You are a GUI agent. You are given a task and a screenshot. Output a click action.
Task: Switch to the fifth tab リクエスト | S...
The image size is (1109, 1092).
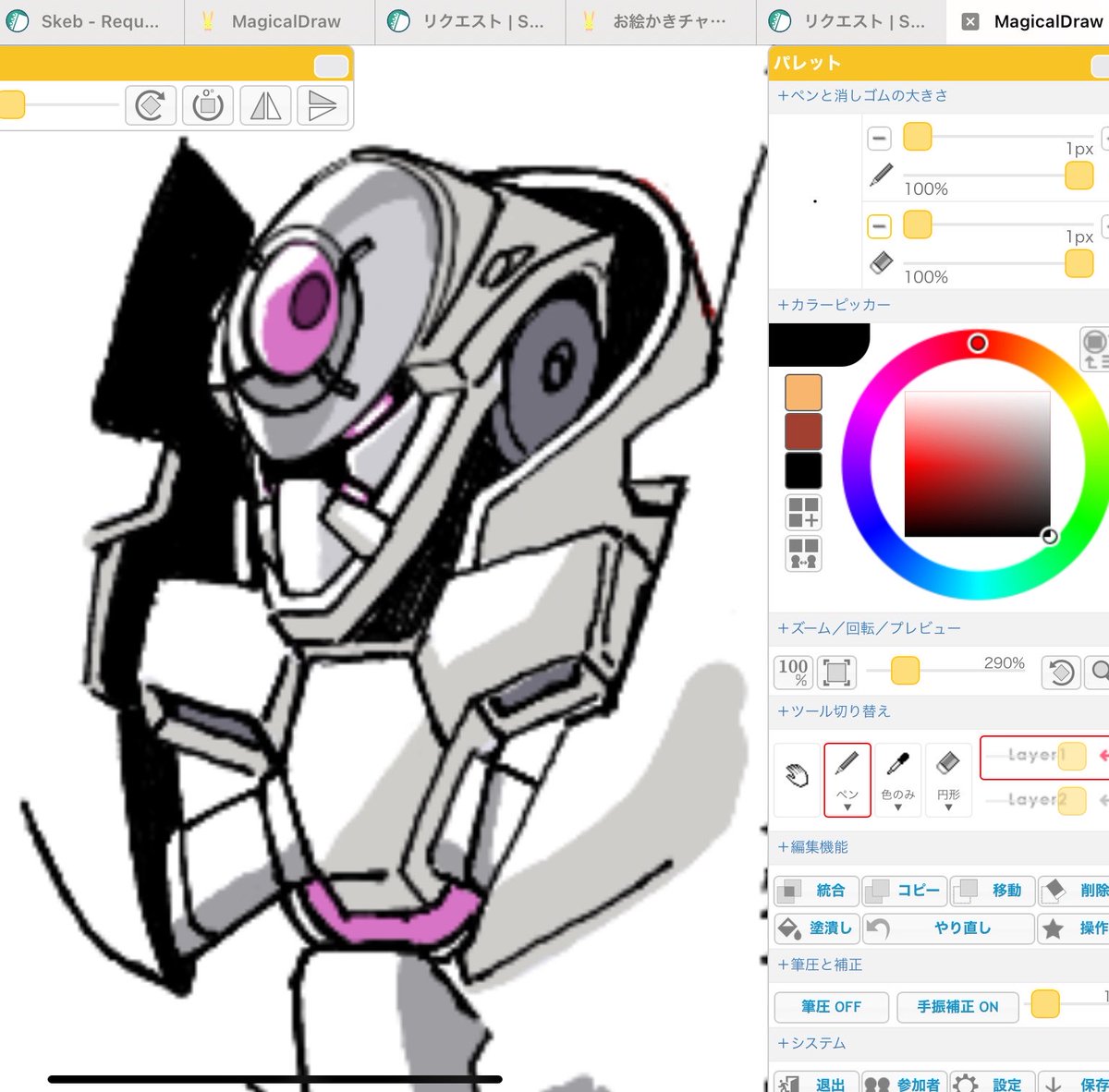click(851, 21)
